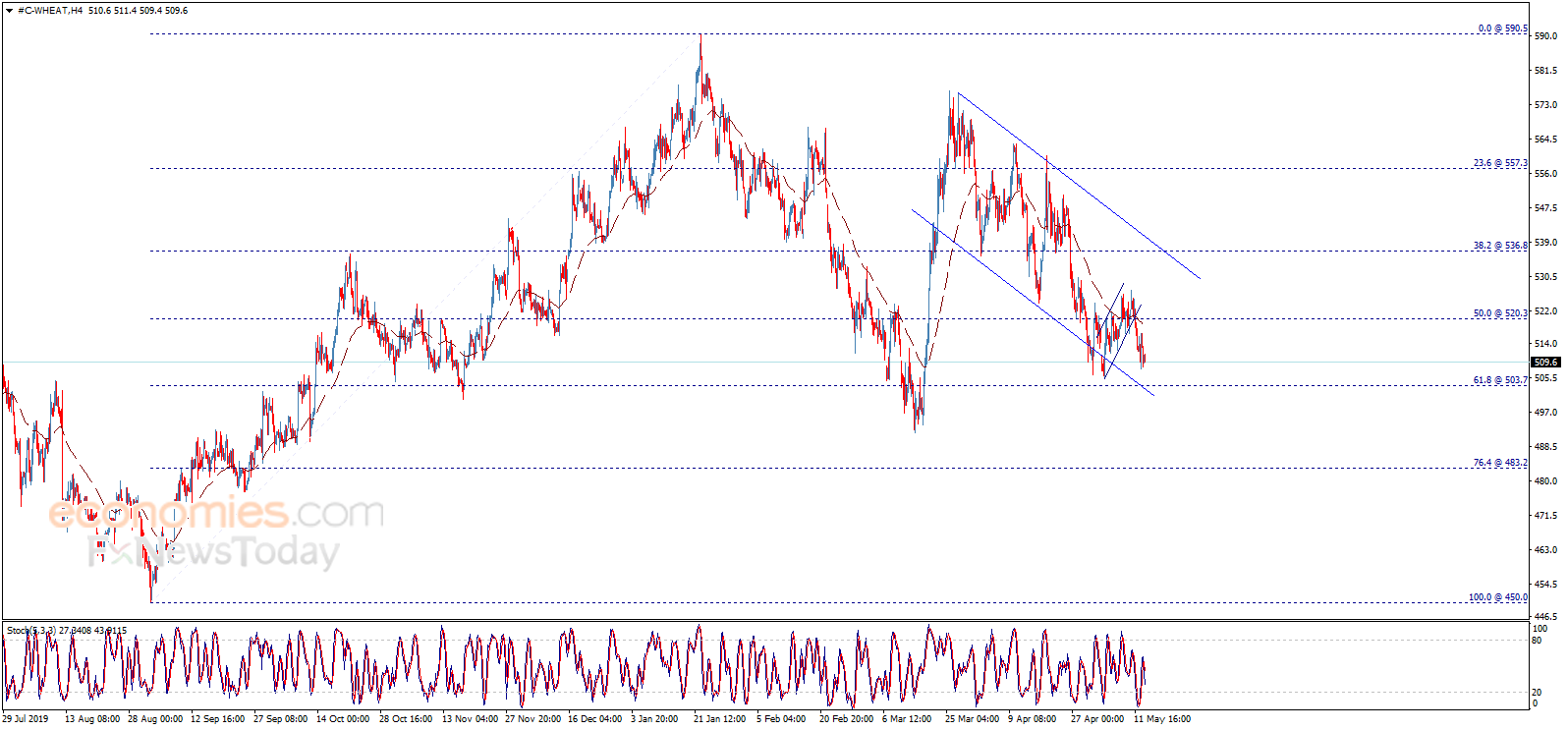Click the 480.0 price axis value
Image resolution: width=1568 pixels, height=730 pixels.
pos(1545,481)
